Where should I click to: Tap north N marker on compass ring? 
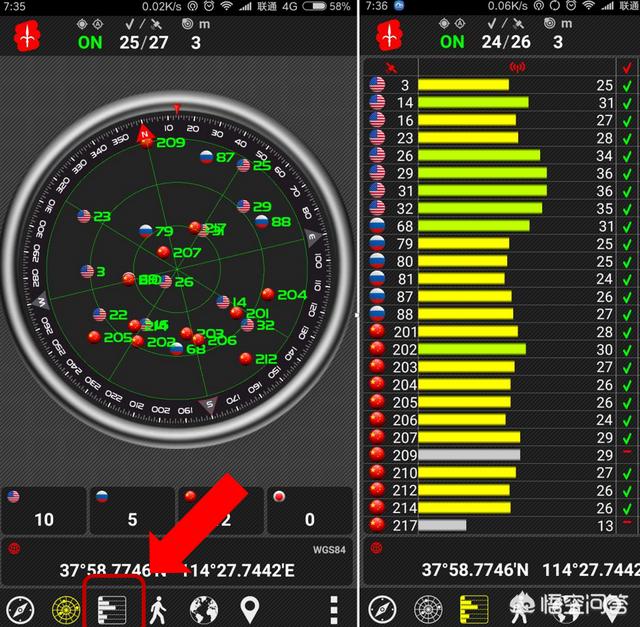coord(145,133)
